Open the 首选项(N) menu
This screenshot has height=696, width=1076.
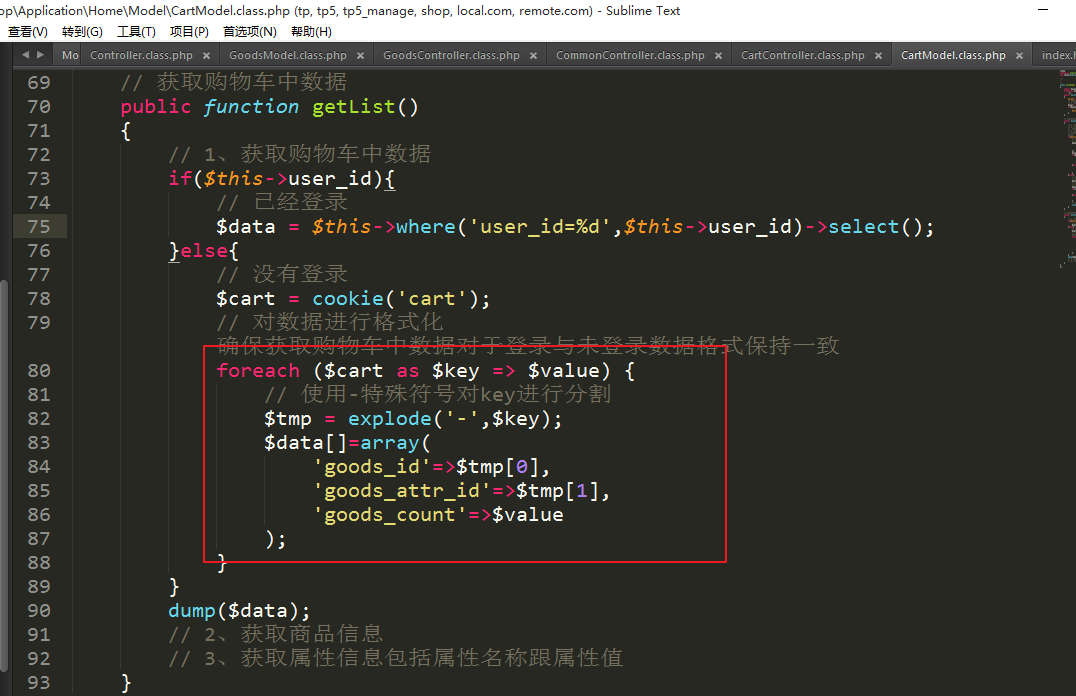(x=249, y=32)
